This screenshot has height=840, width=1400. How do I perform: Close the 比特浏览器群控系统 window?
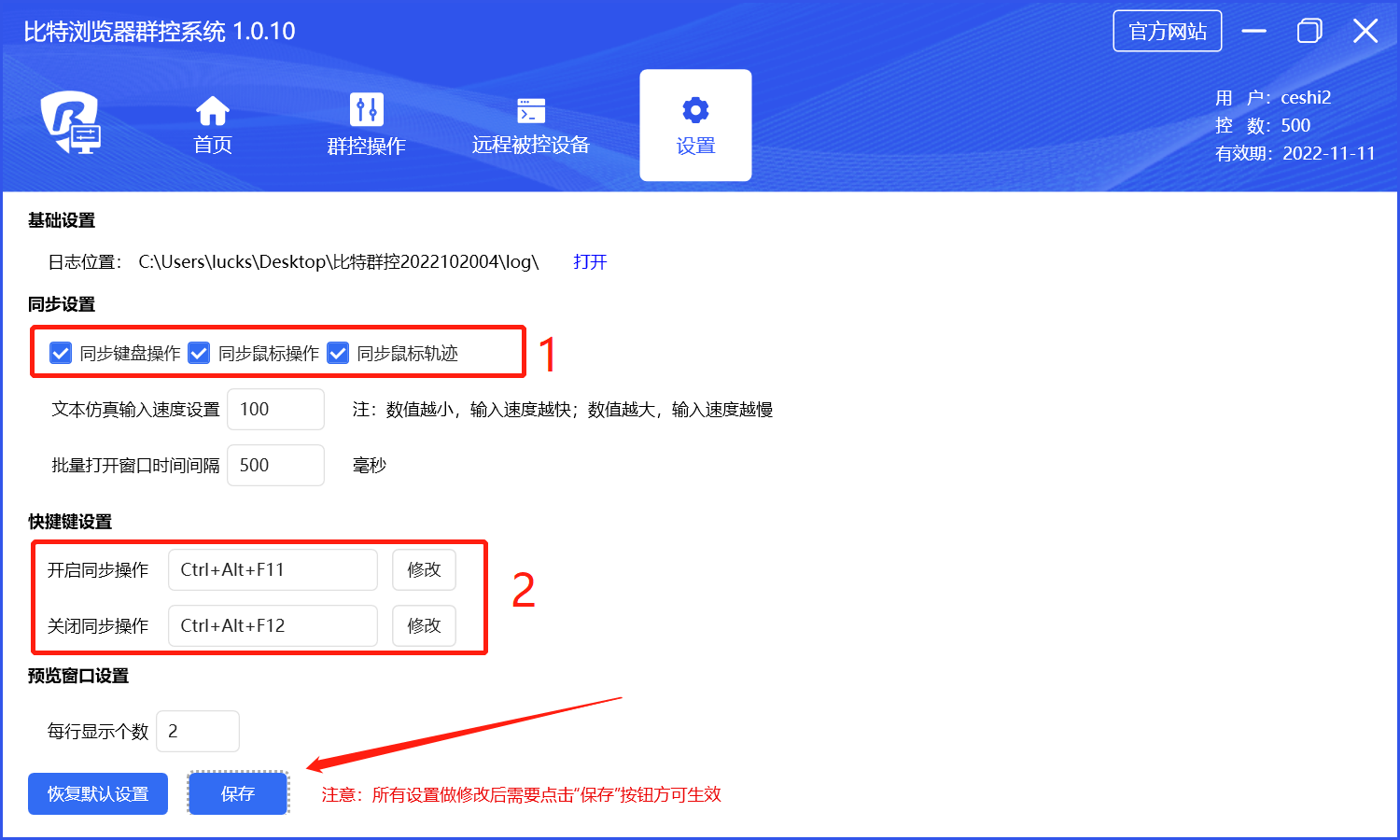point(1365,31)
